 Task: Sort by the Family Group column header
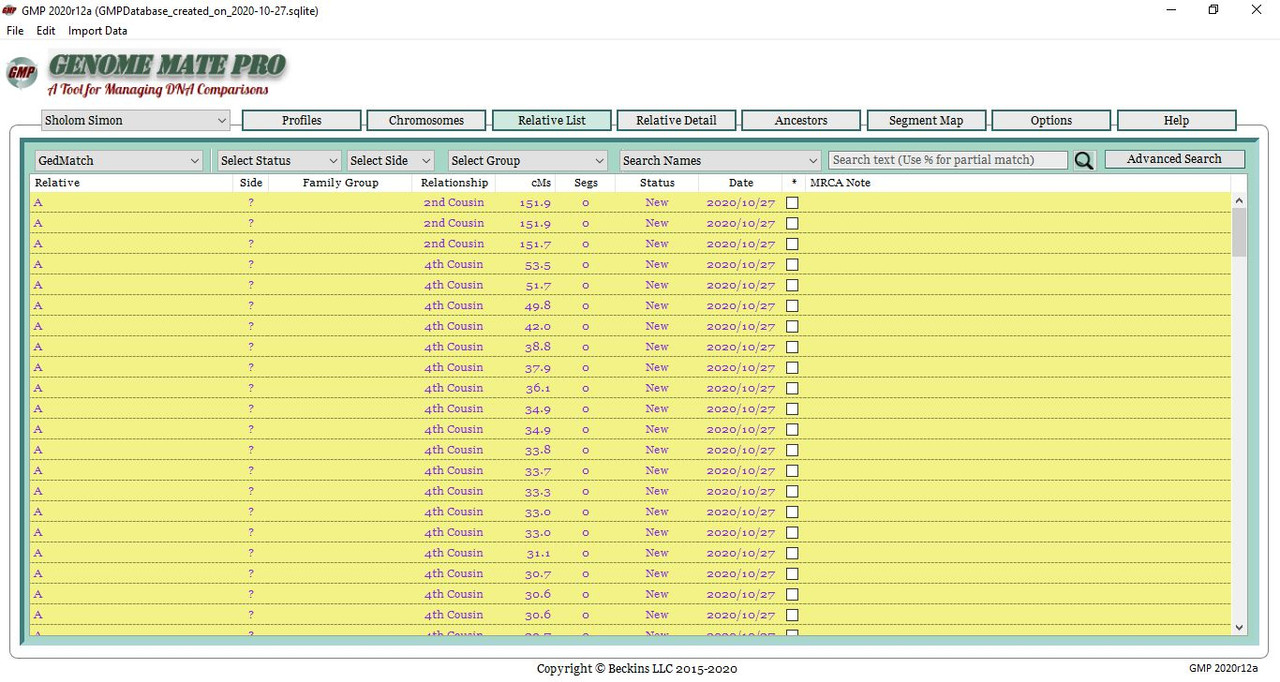click(x=340, y=183)
